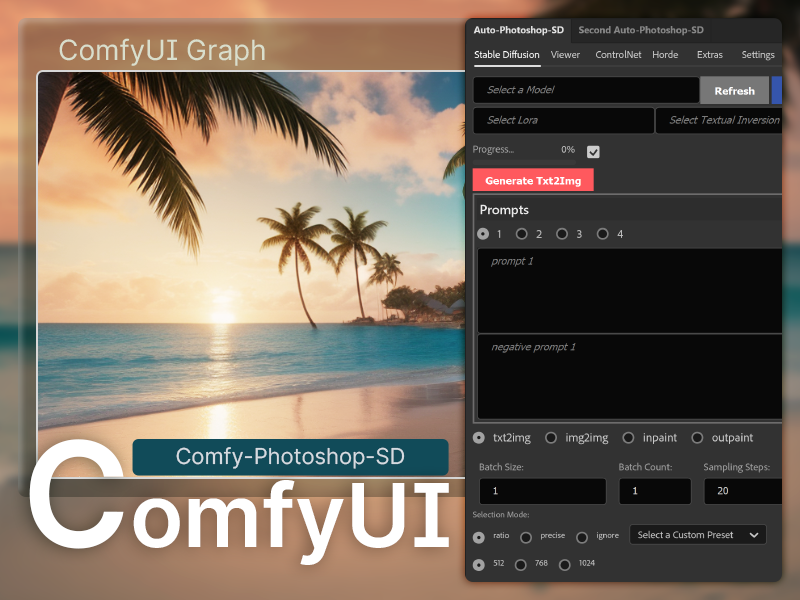Select prompt slot 4
This screenshot has height=600, width=800.
point(603,233)
